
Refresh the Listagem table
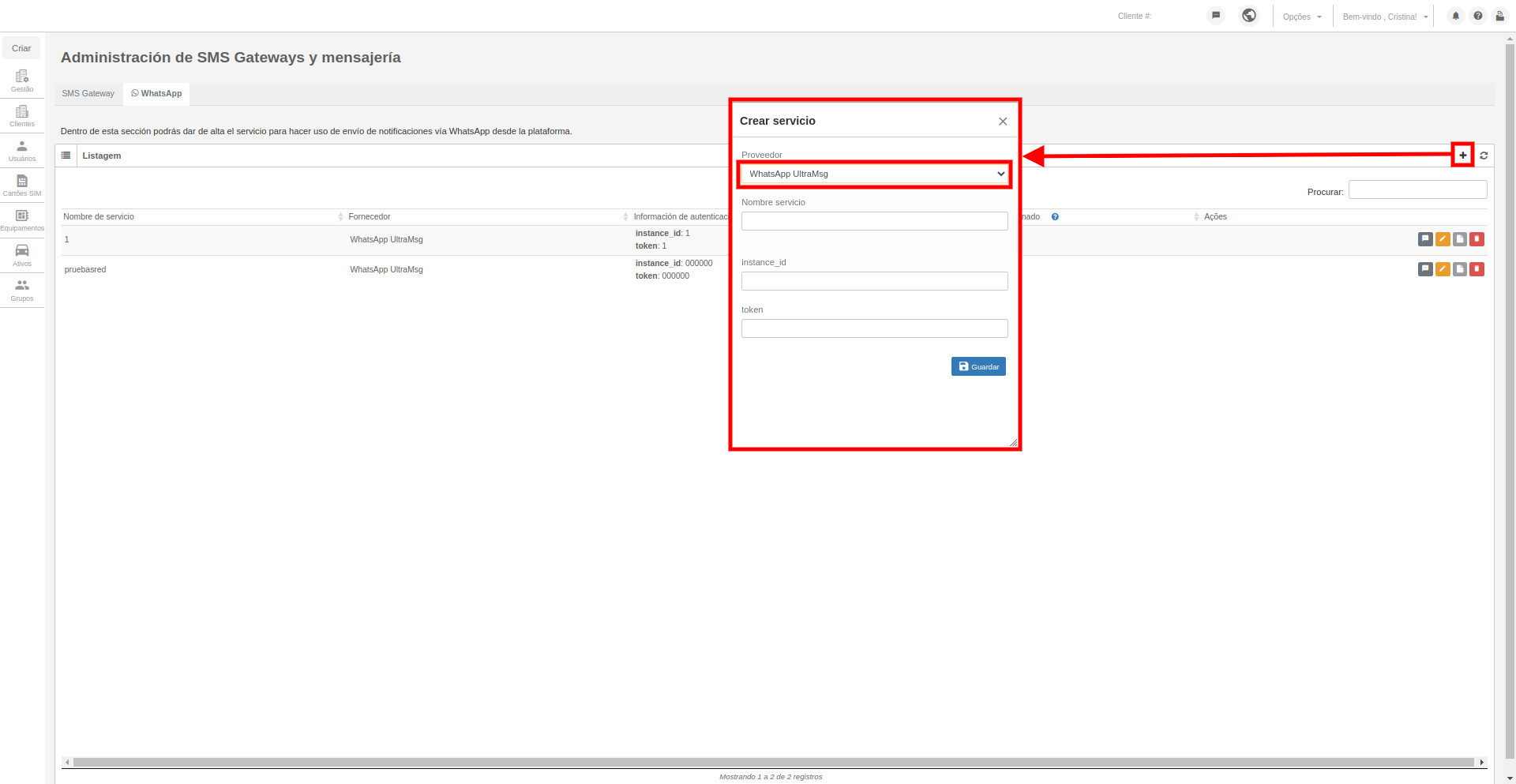(x=1484, y=156)
